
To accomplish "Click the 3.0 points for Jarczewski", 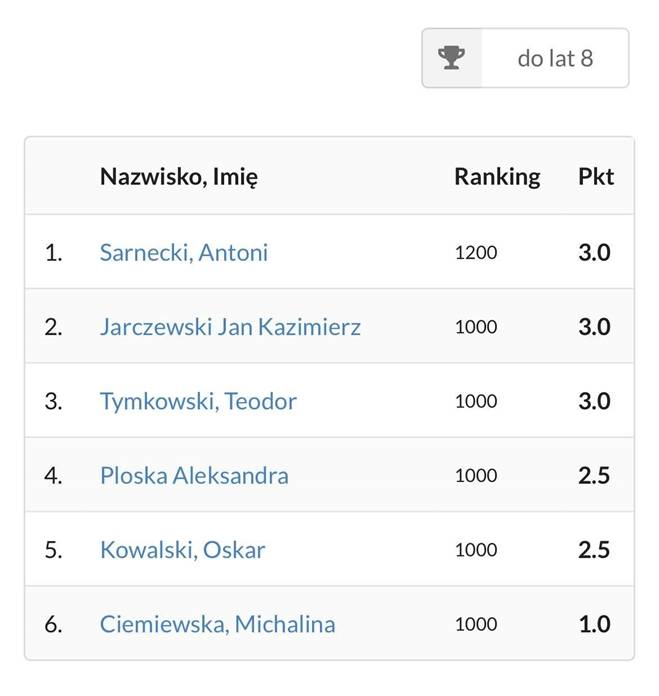I will point(594,327).
